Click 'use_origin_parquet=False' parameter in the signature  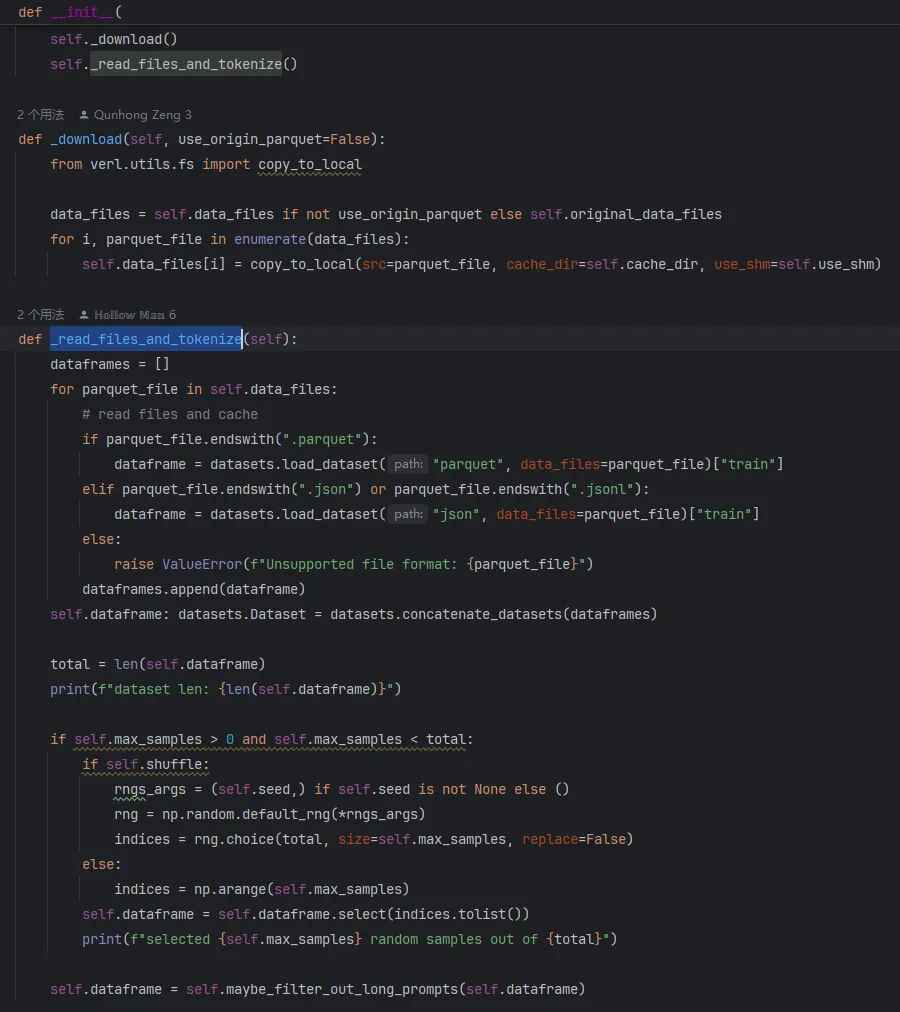(274, 139)
